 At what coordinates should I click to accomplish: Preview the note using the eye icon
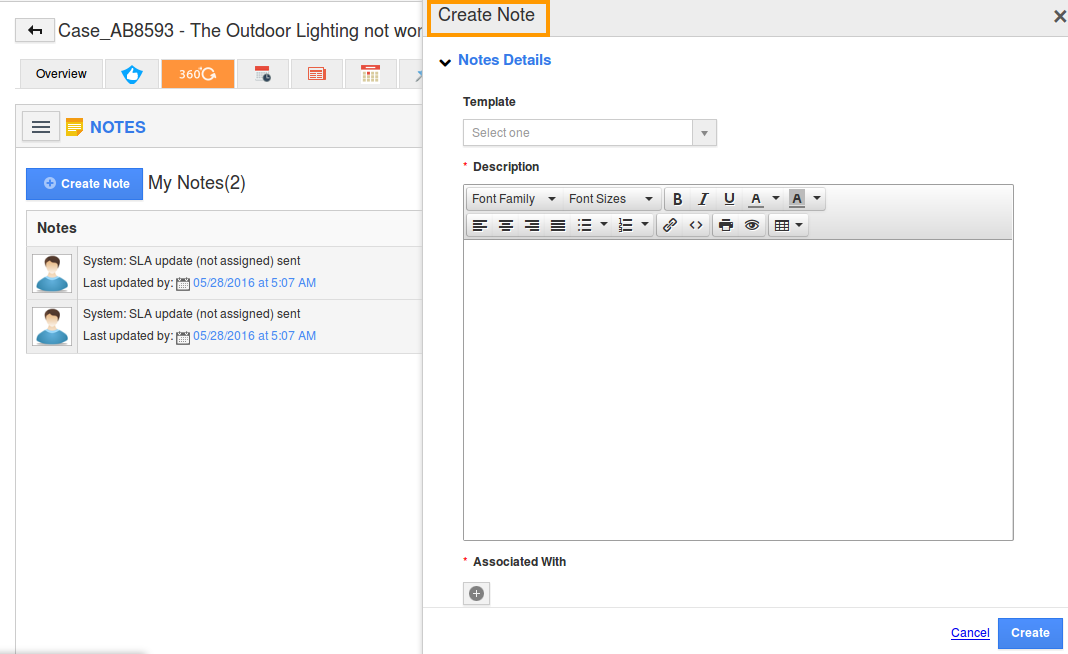[x=751, y=224]
